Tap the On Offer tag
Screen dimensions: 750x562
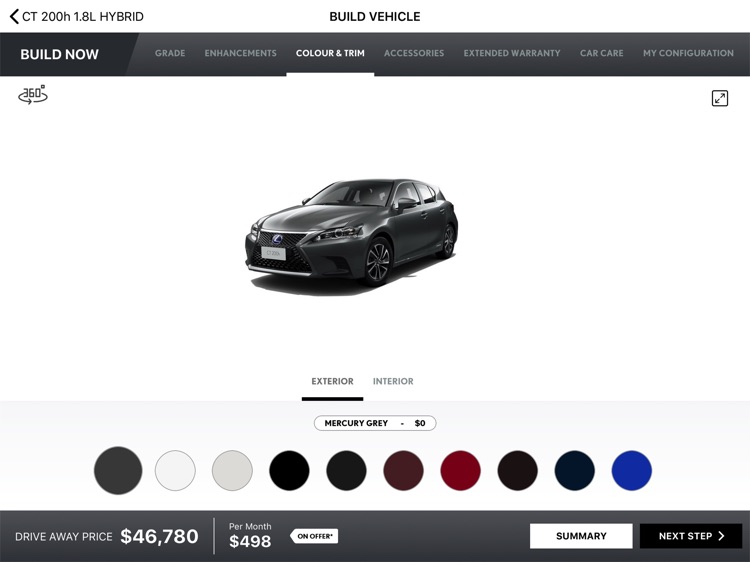click(314, 536)
